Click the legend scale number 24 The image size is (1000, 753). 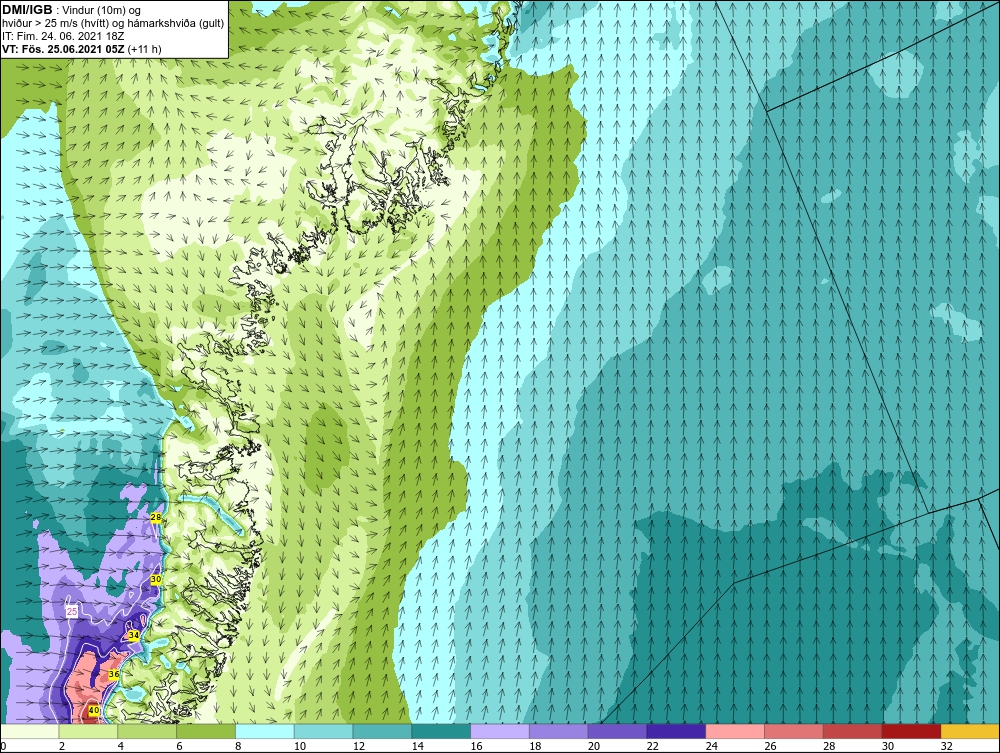pos(711,746)
